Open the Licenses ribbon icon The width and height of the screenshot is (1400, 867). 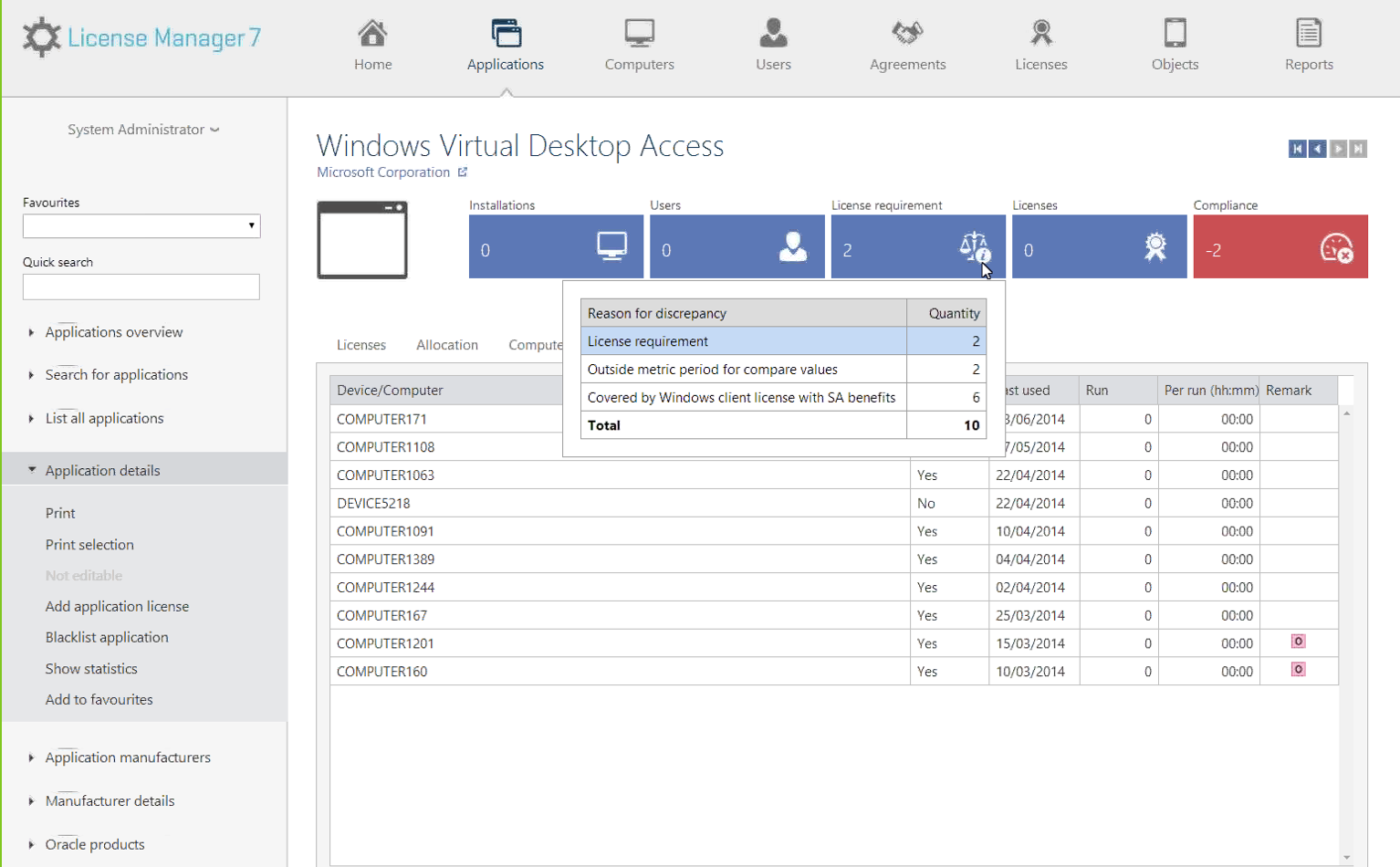click(x=1040, y=35)
